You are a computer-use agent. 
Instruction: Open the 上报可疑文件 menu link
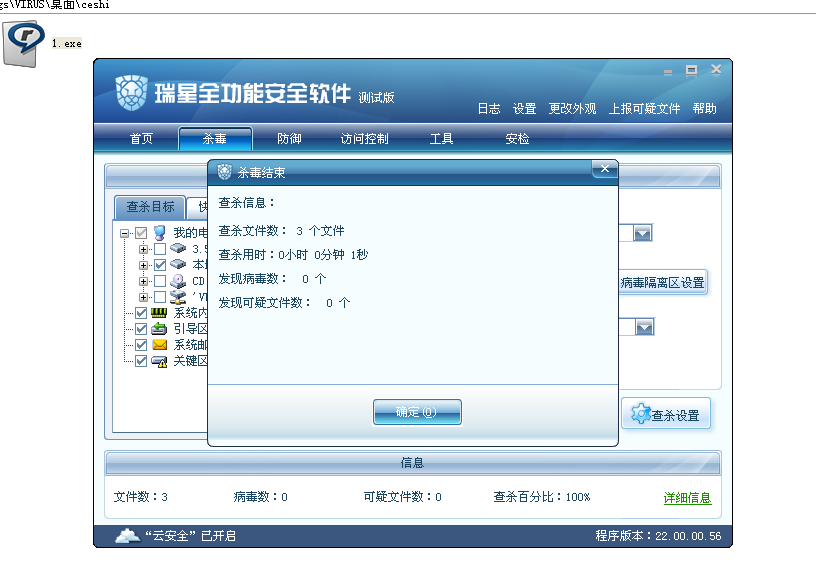(x=644, y=109)
